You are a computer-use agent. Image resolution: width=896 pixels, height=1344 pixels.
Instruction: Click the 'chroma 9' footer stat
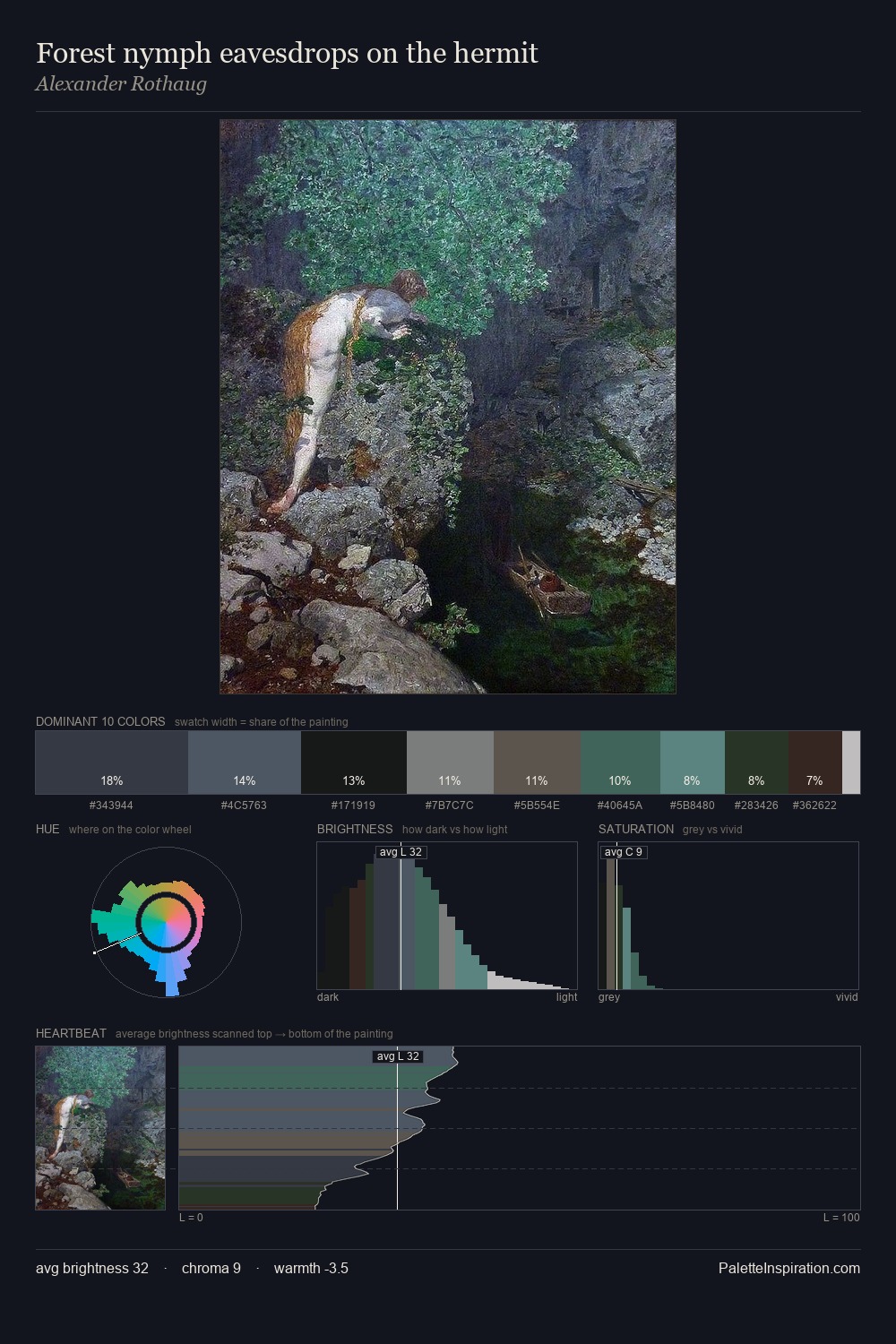pyautogui.click(x=211, y=1269)
